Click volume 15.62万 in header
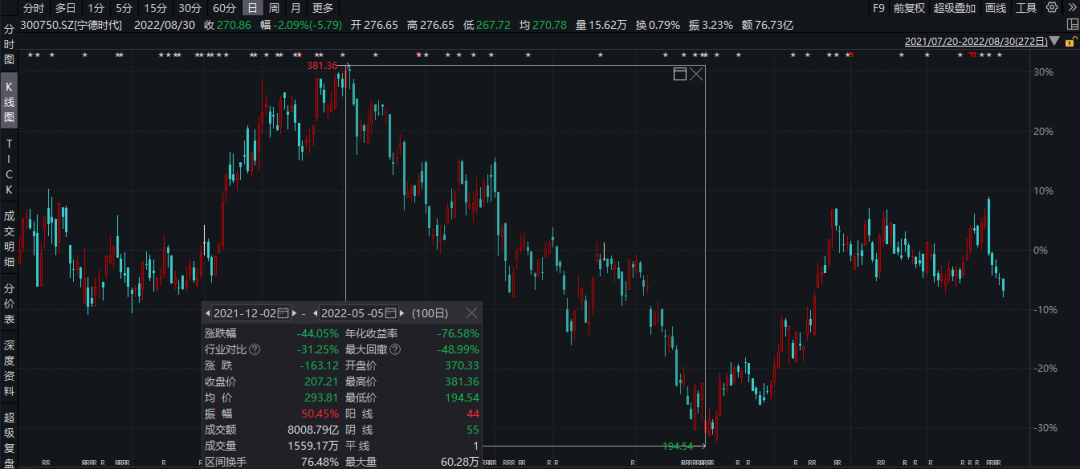This screenshot has width=1080, height=469. (608, 25)
